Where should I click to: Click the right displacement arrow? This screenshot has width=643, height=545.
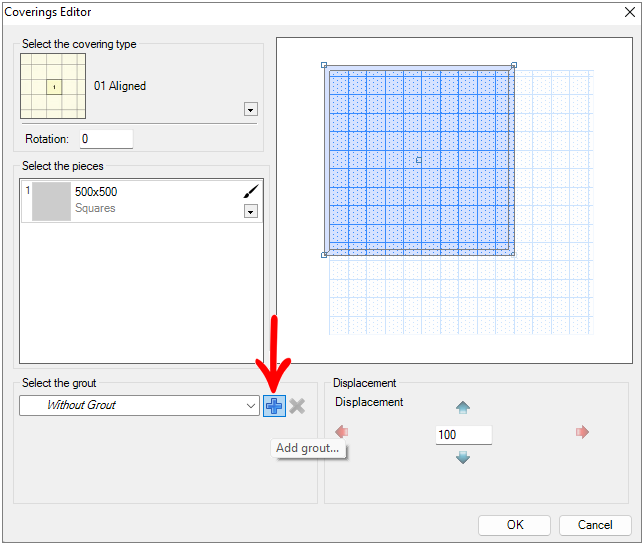click(582, 431)
